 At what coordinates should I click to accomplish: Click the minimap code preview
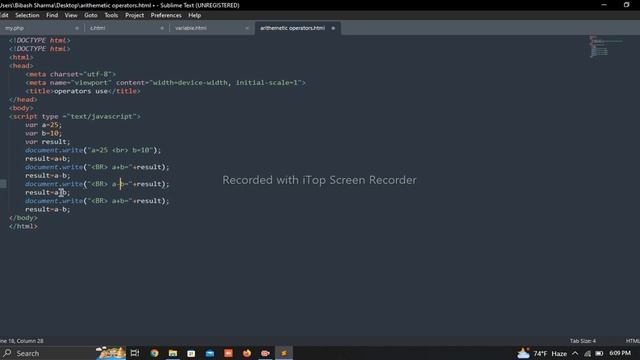(606, 47)
